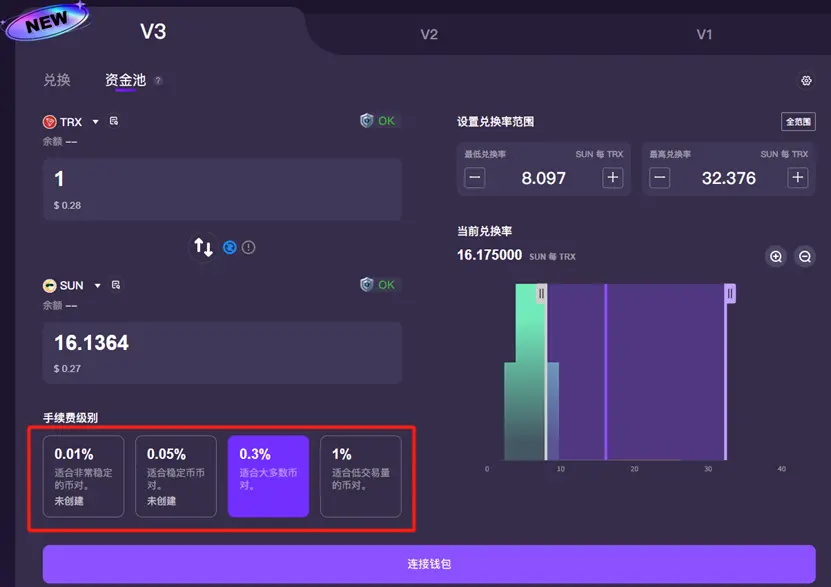Click the 全范围 full range button
Screen dimensions: 831x587
pyautogui.click(x=797, y=121)
